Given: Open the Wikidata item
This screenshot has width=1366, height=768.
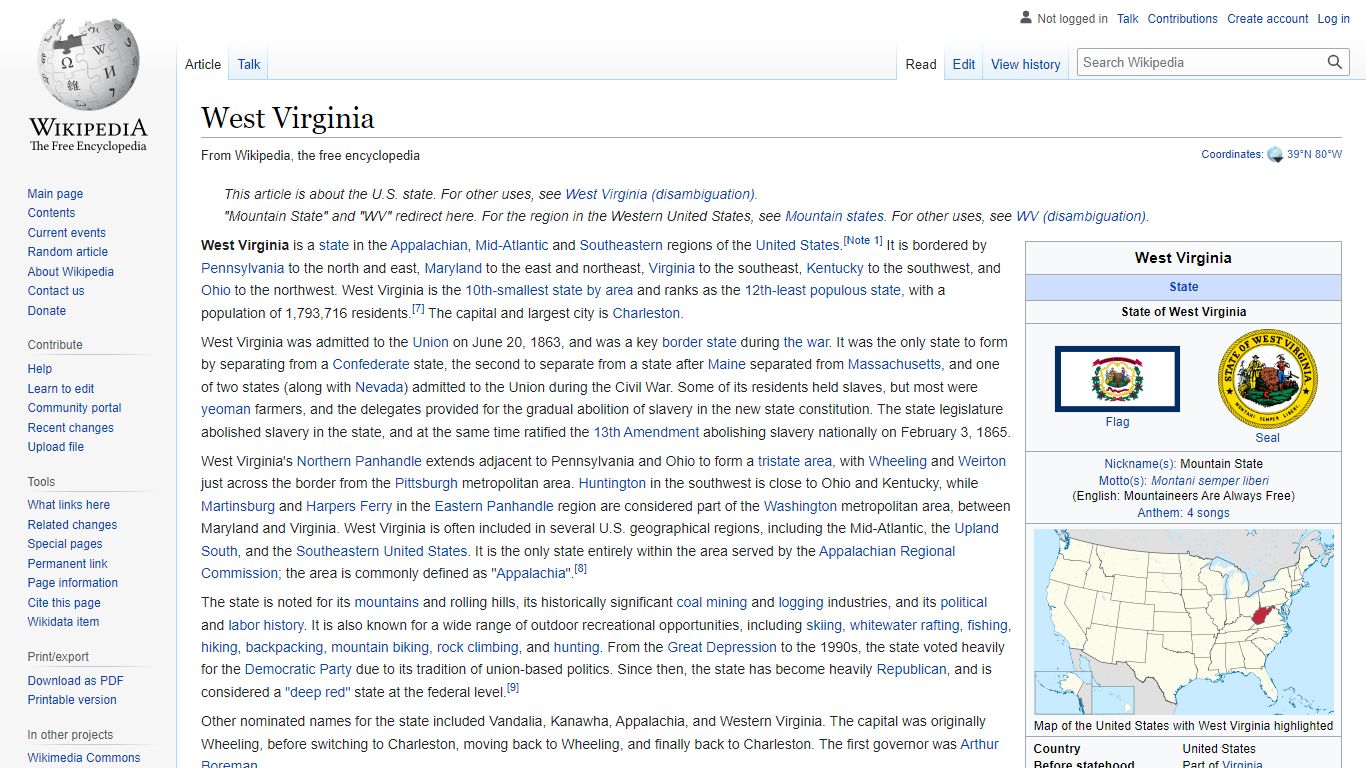Looking at the screenshot, I should tap(63, 622).
